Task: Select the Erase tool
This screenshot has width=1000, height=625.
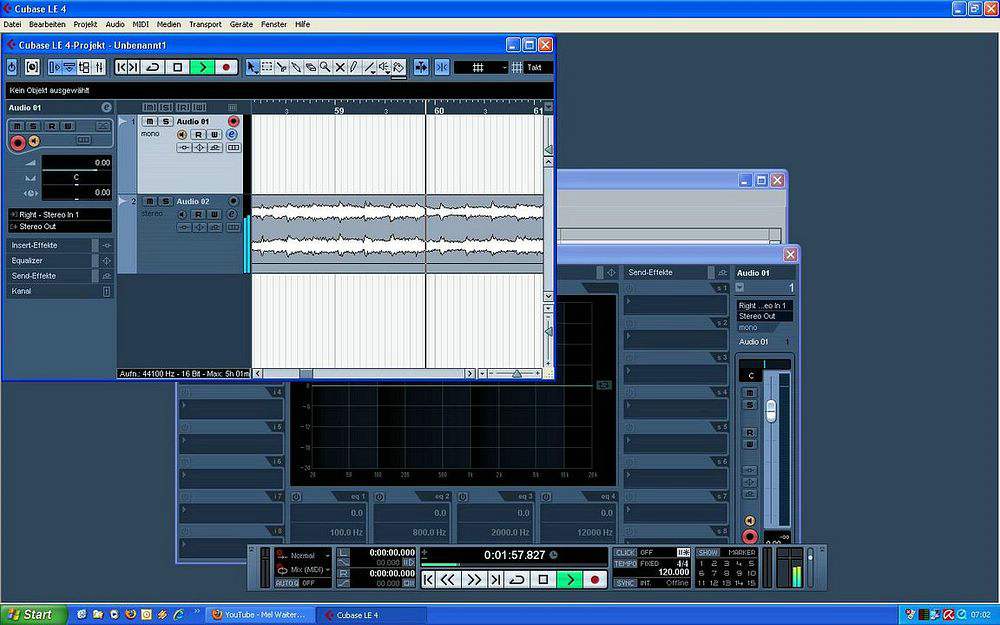Action: pos(311,67)
